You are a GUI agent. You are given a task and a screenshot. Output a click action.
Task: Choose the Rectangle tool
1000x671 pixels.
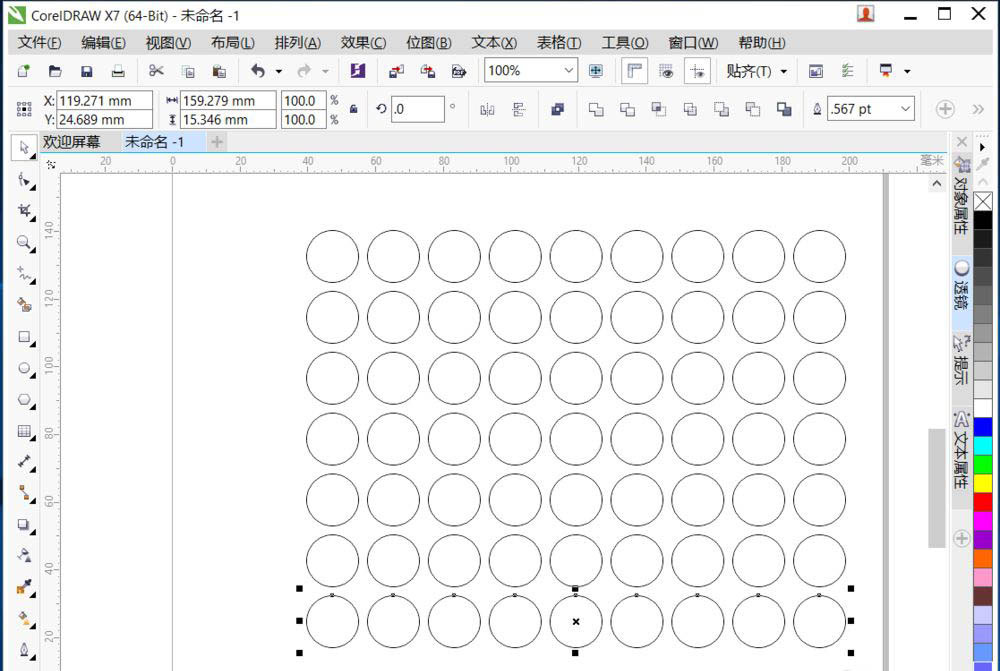(x=24, y=337)
